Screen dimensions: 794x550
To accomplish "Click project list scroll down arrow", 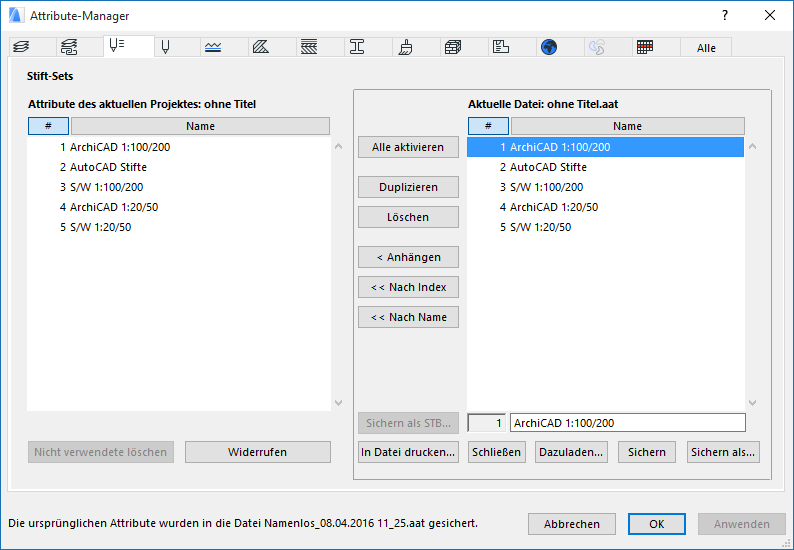I will coord(339,403).
